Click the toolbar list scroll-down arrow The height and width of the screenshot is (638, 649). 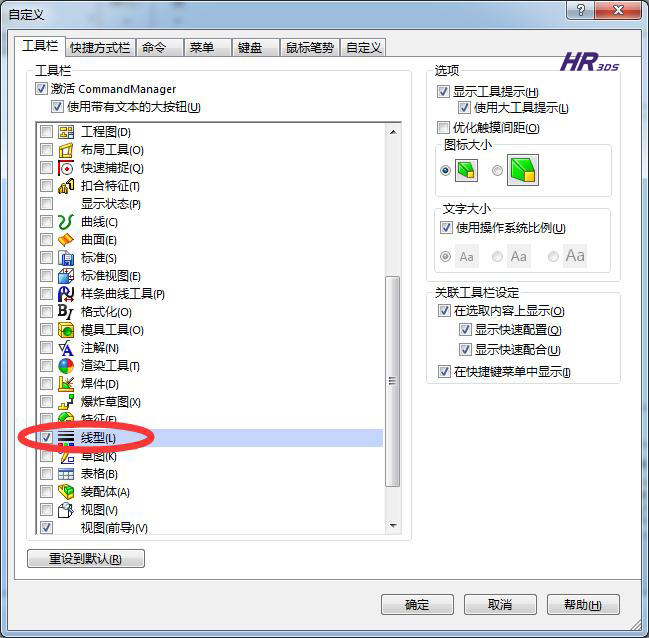pos(393,525)
